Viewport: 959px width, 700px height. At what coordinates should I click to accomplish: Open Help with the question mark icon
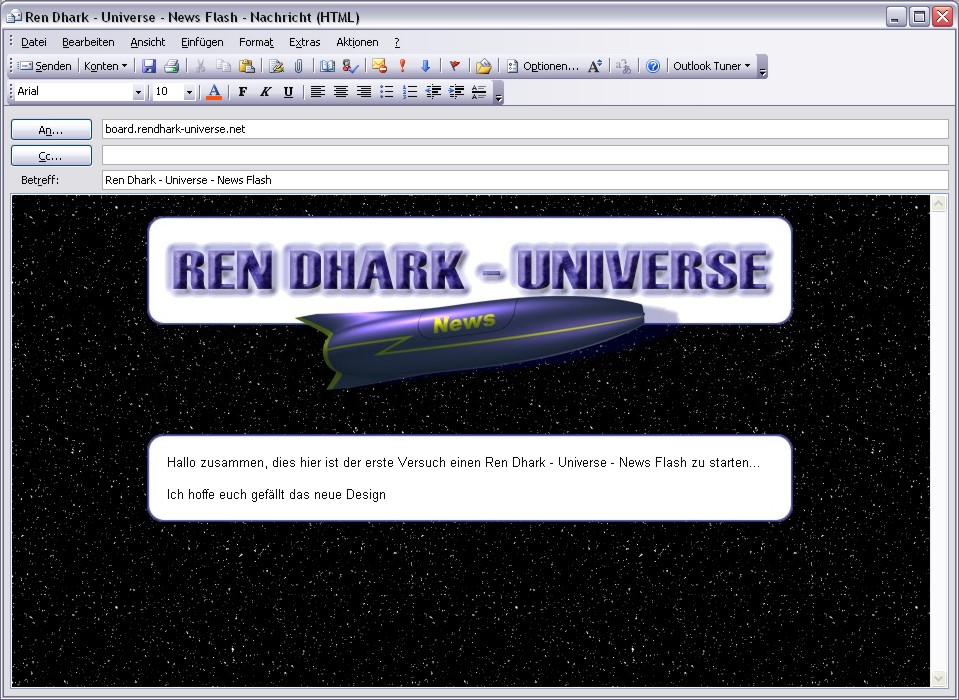pos(653,66)
